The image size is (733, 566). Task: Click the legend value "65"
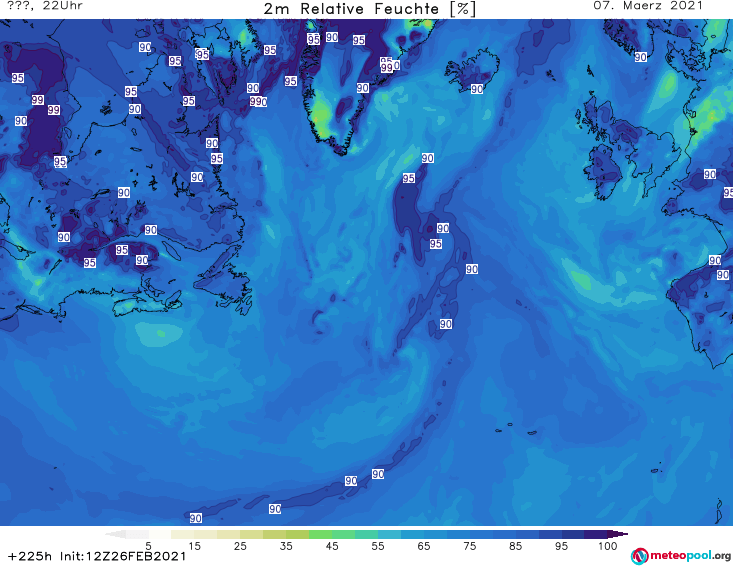pyautogui.click(x=424, y=546)
